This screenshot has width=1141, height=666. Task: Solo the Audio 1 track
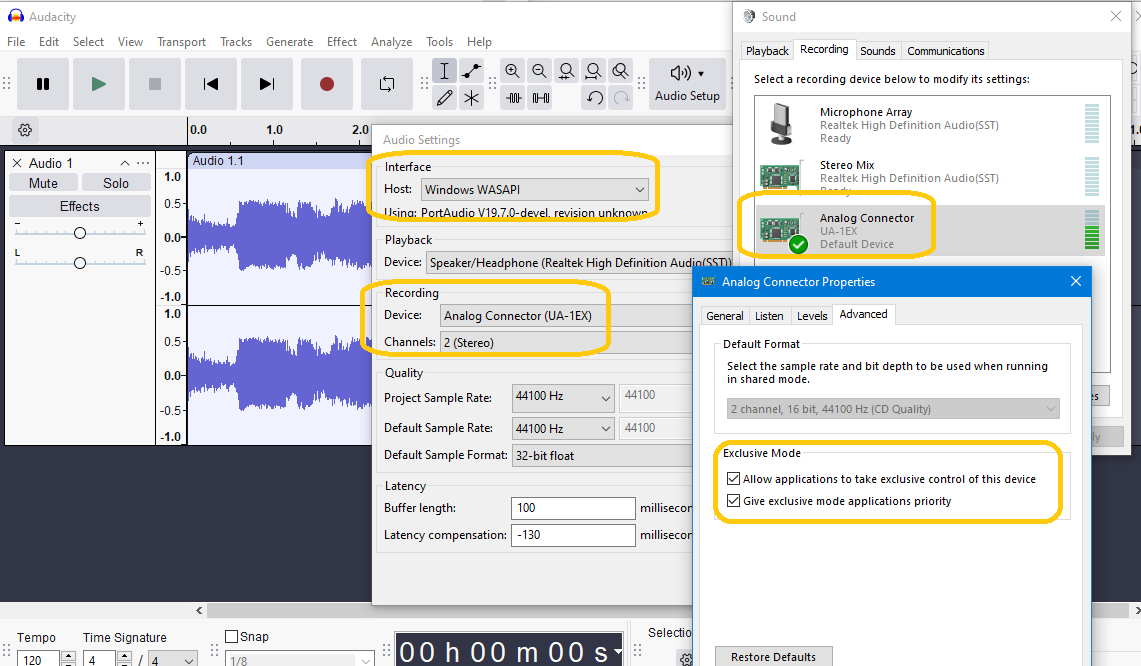(116, 183)
